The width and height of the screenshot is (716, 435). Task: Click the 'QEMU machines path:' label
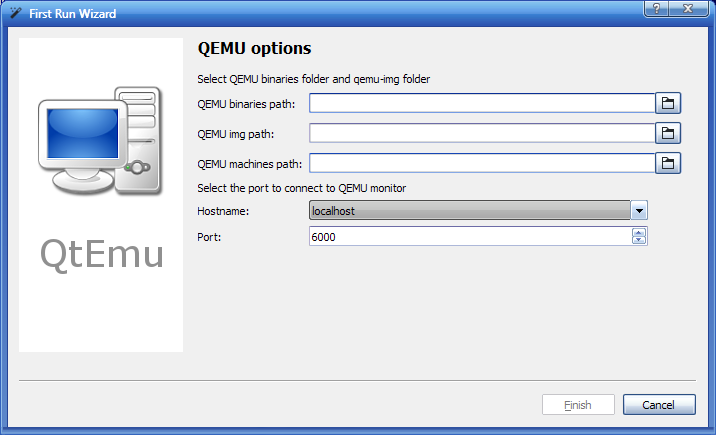249,164
